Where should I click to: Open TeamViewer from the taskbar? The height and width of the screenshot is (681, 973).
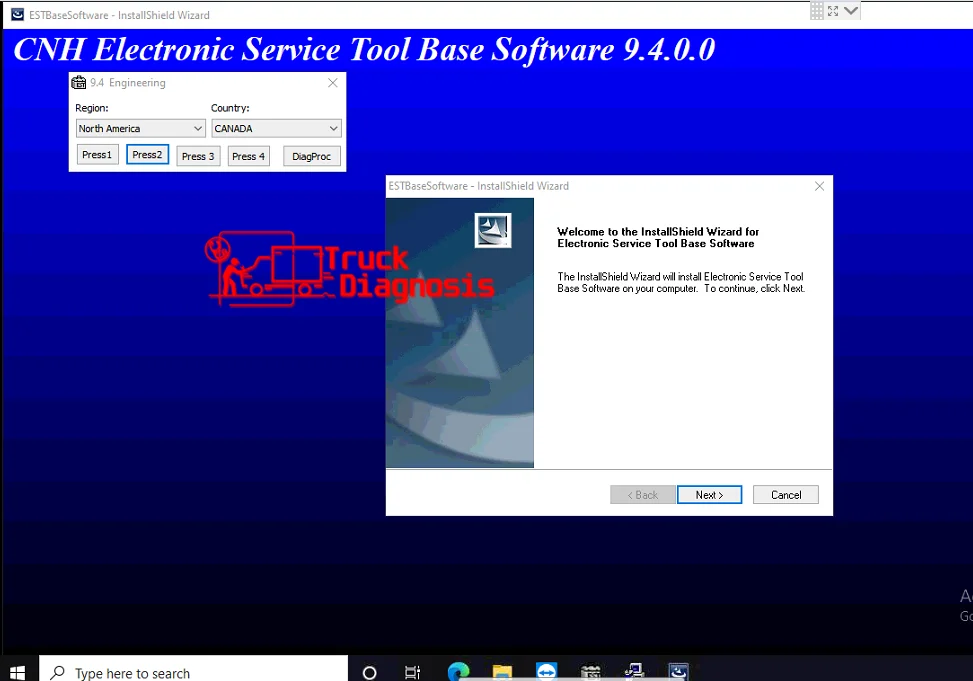click(546, 672)
